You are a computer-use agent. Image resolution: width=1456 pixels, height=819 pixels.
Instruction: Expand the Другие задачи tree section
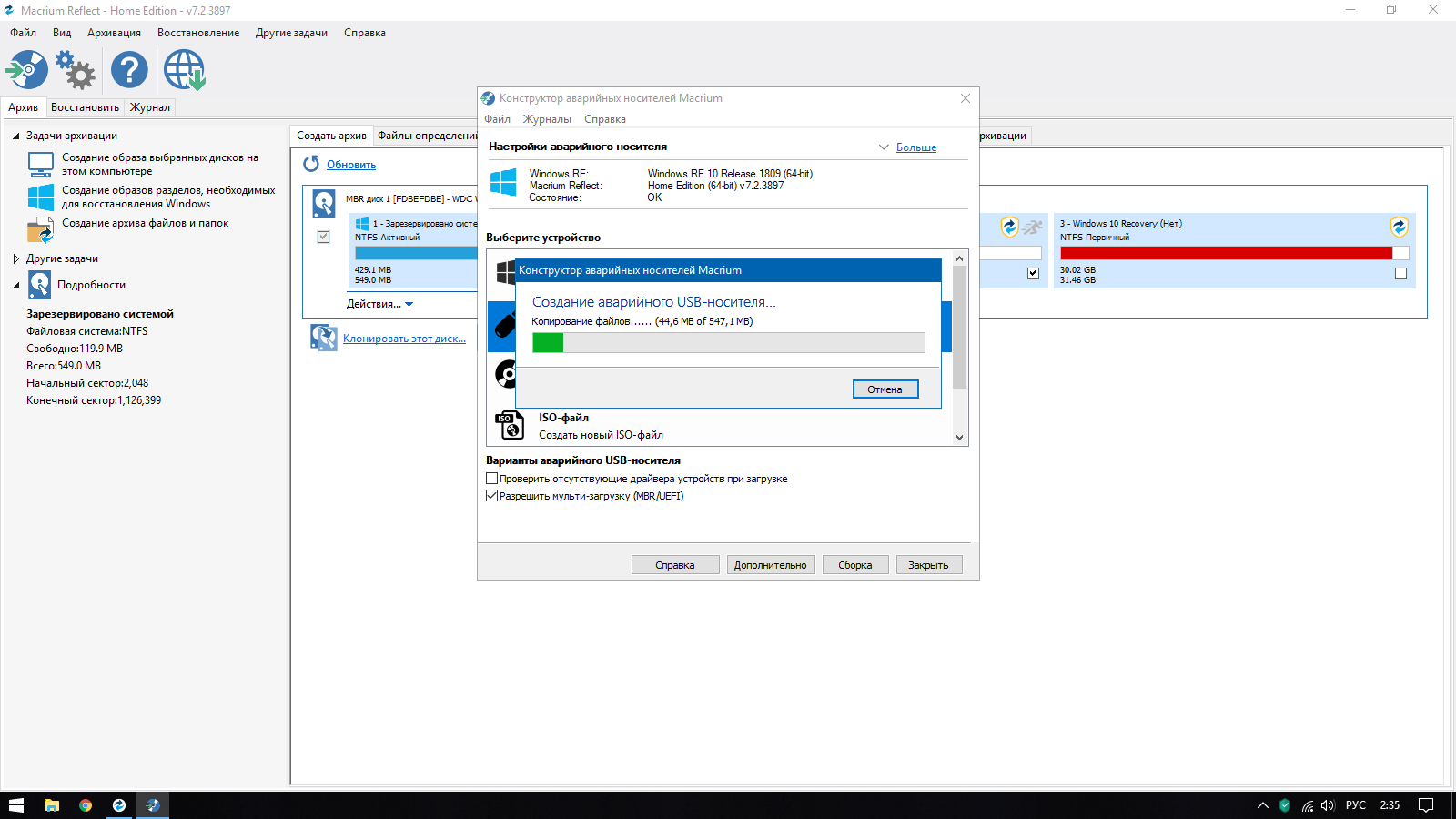click(16, 258)
